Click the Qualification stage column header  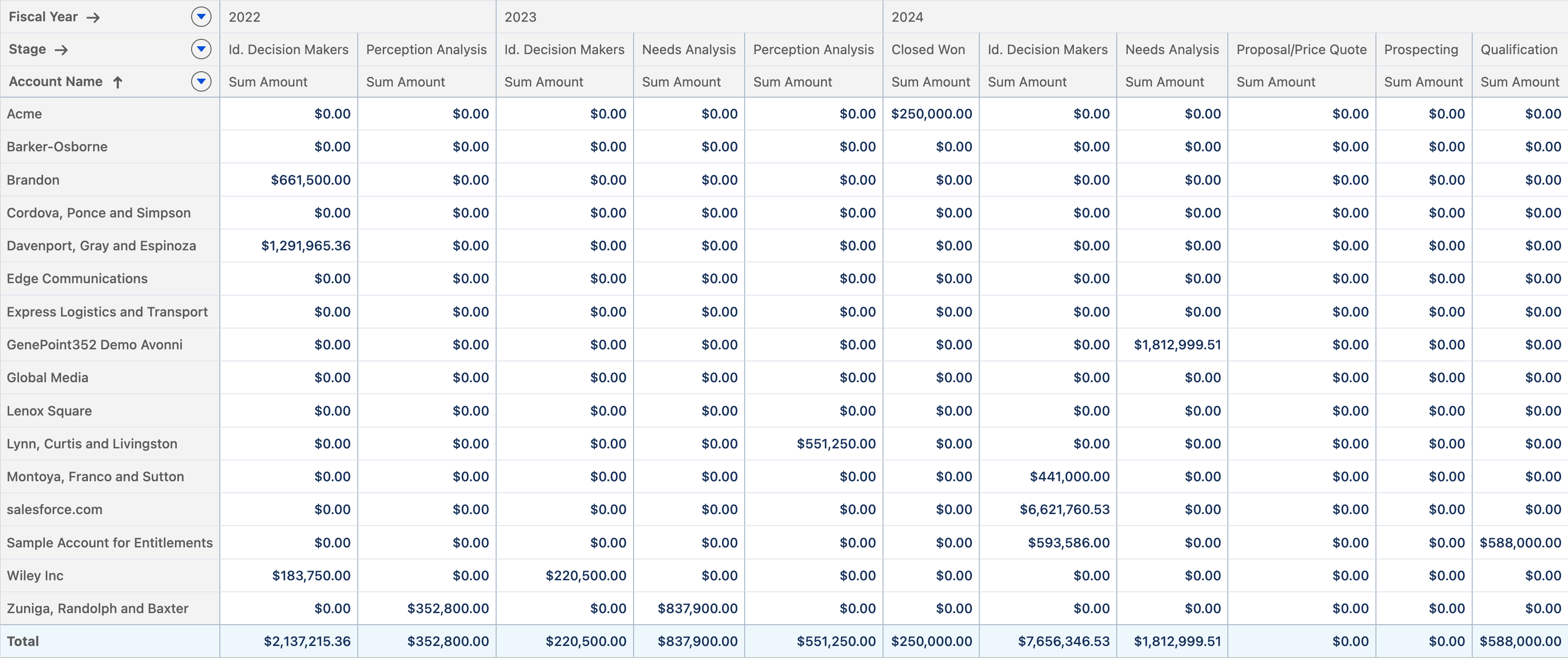coord(1518,50)
